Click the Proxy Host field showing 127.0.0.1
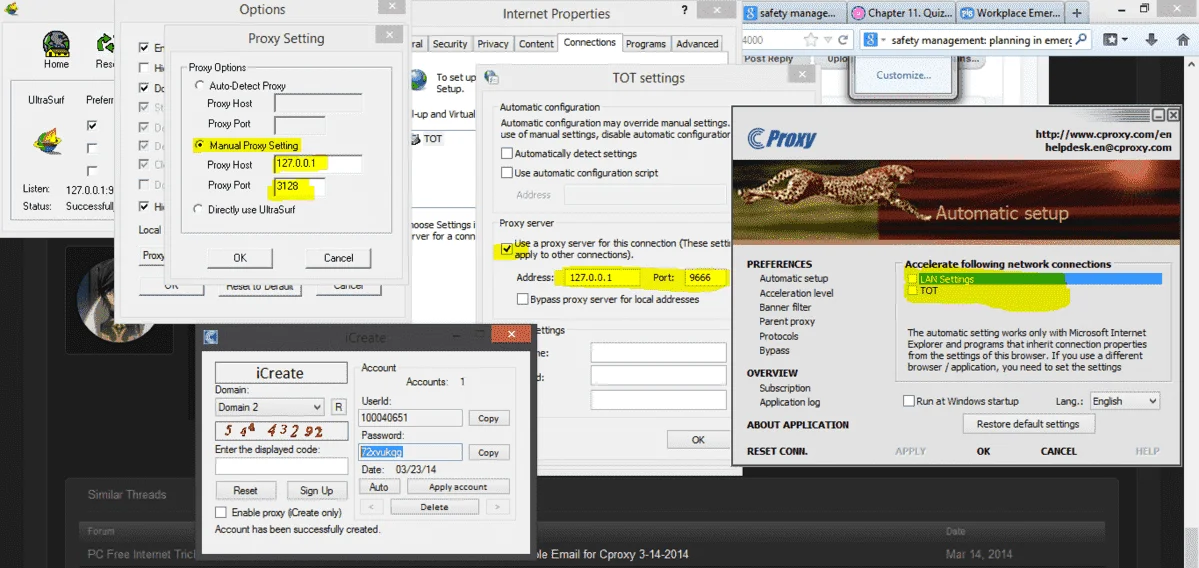Screen dimensions: 1199x568 [x=317, y=164]
